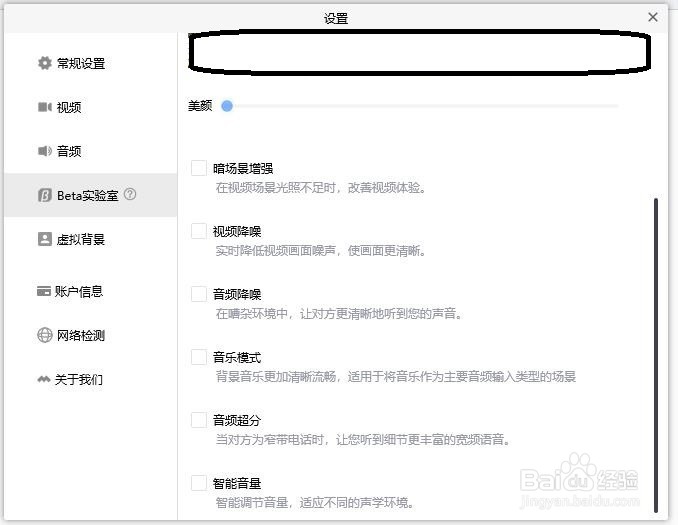The width and height of the screenshot is (678, 525).
Task: Click the logo icon beside 关于我们
Action: pos(44,379)
